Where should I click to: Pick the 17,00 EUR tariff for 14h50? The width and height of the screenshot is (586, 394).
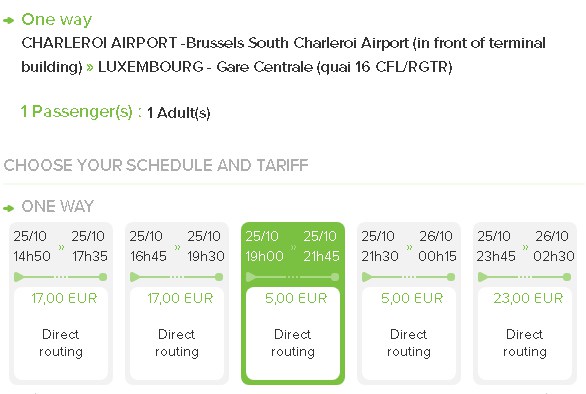(64, 298)
